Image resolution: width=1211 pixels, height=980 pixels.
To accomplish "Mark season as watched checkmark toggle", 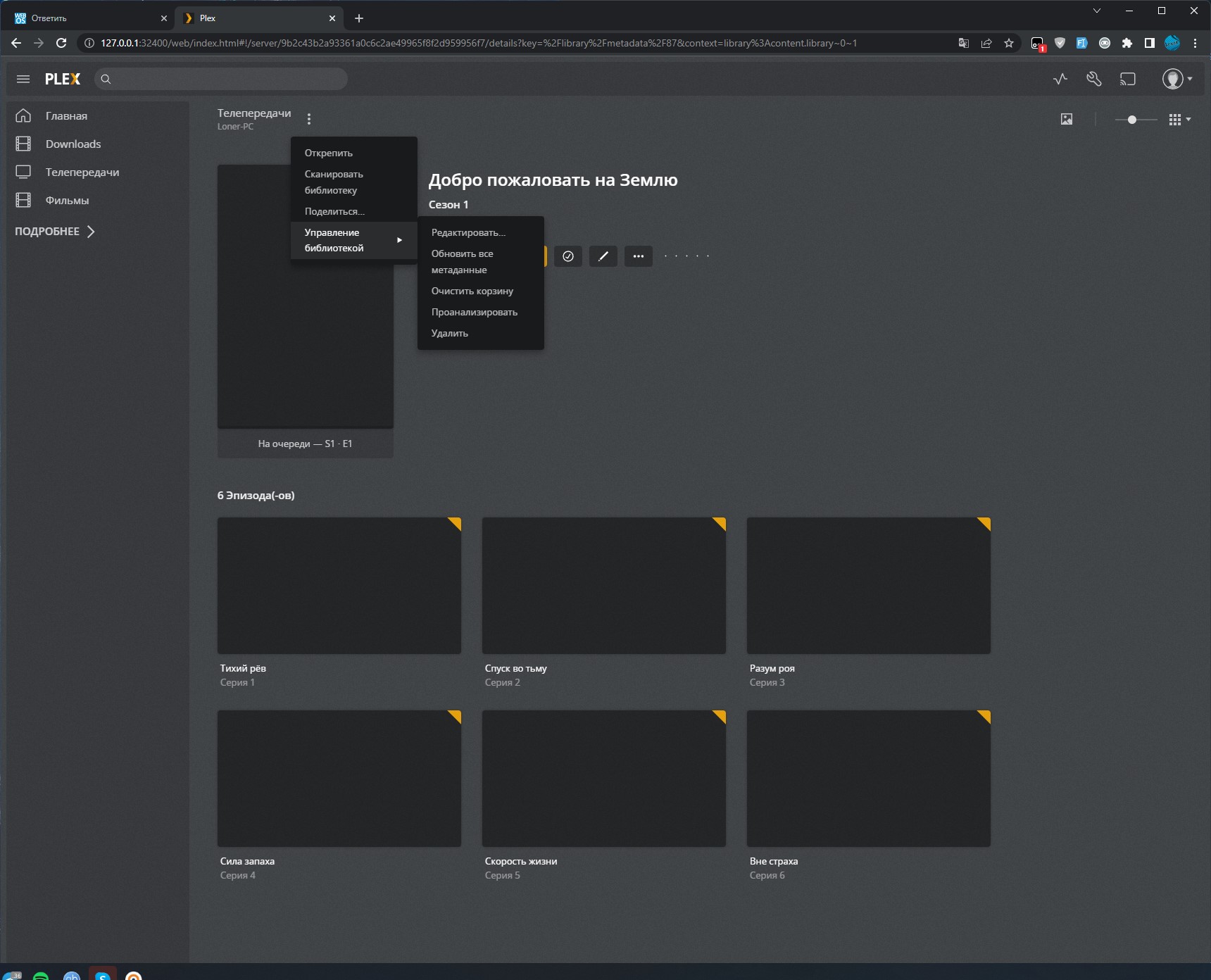I will [568, 256].
